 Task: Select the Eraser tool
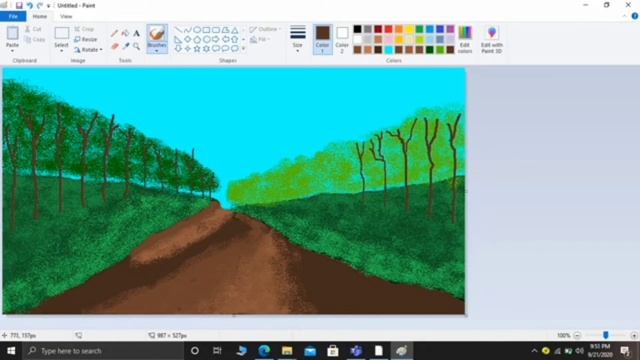point(115,47)
